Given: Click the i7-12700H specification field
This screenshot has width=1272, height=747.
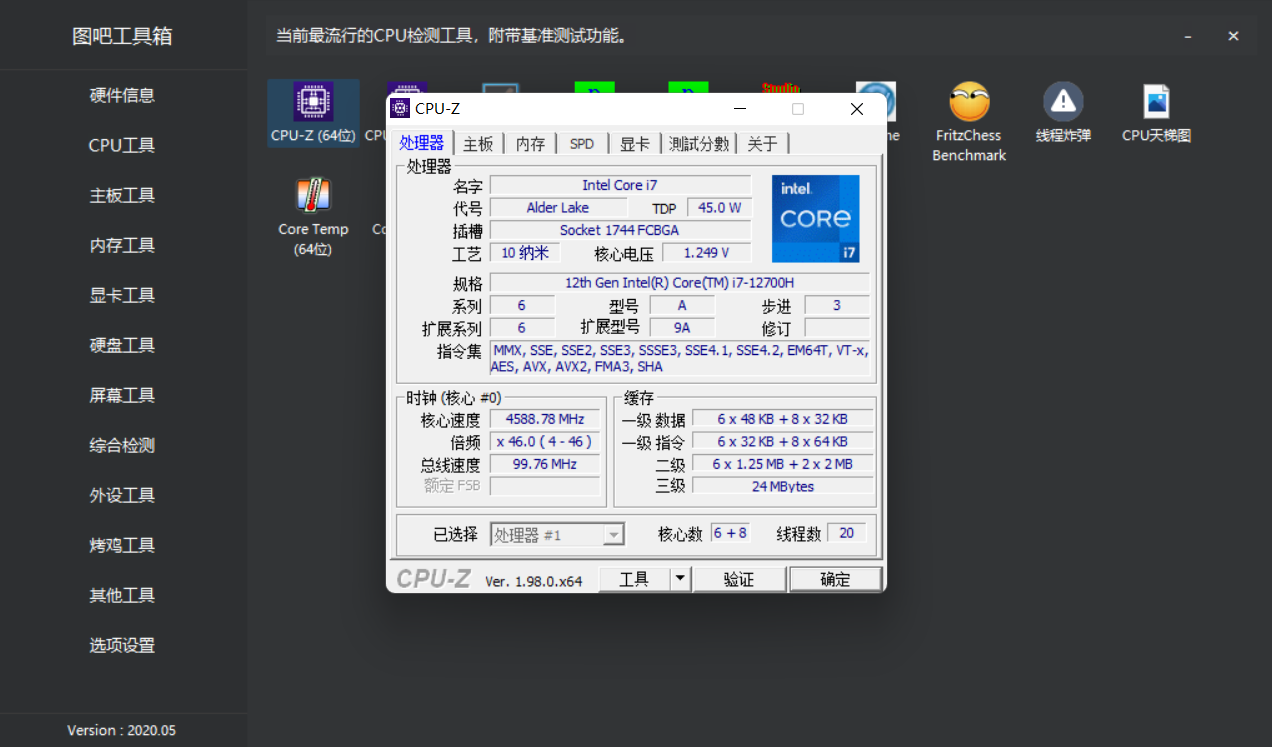Looking at the screenshot, I should click(x=680, y=283).
